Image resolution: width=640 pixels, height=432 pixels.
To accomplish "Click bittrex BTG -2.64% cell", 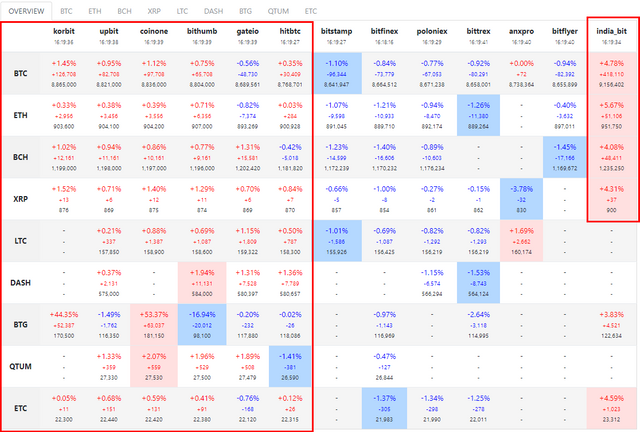I will [x=478, y=325].
